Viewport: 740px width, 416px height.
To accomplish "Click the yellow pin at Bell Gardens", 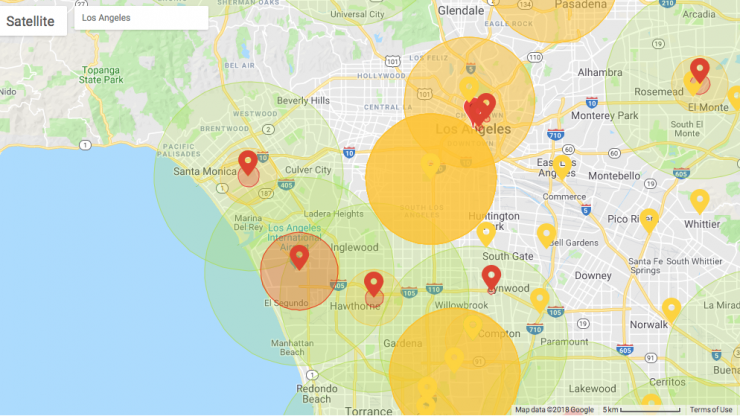I will [x=546, y=235].
